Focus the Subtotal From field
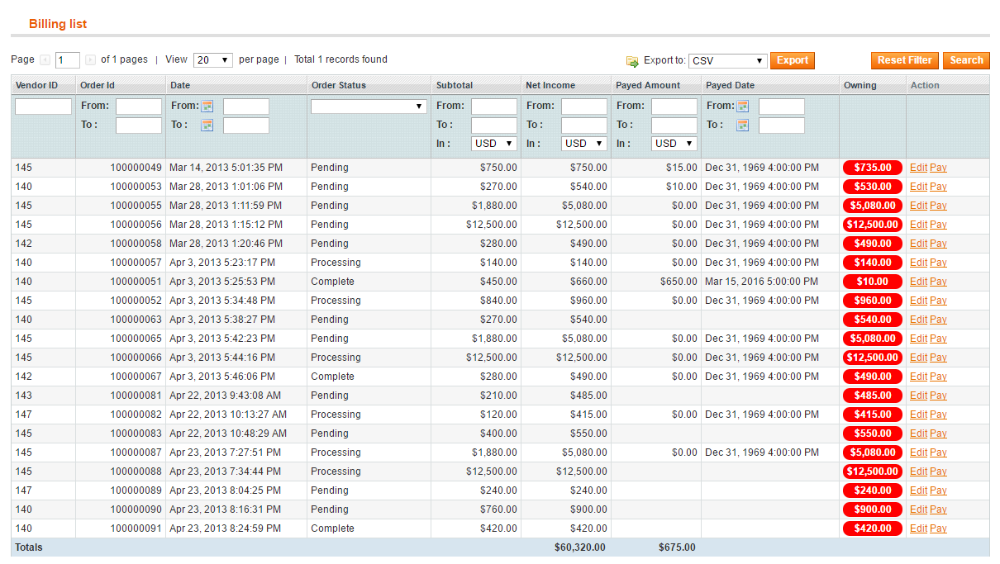This screenshot has height=564, width=1000. pyautogui.click(x=494, y=107)
